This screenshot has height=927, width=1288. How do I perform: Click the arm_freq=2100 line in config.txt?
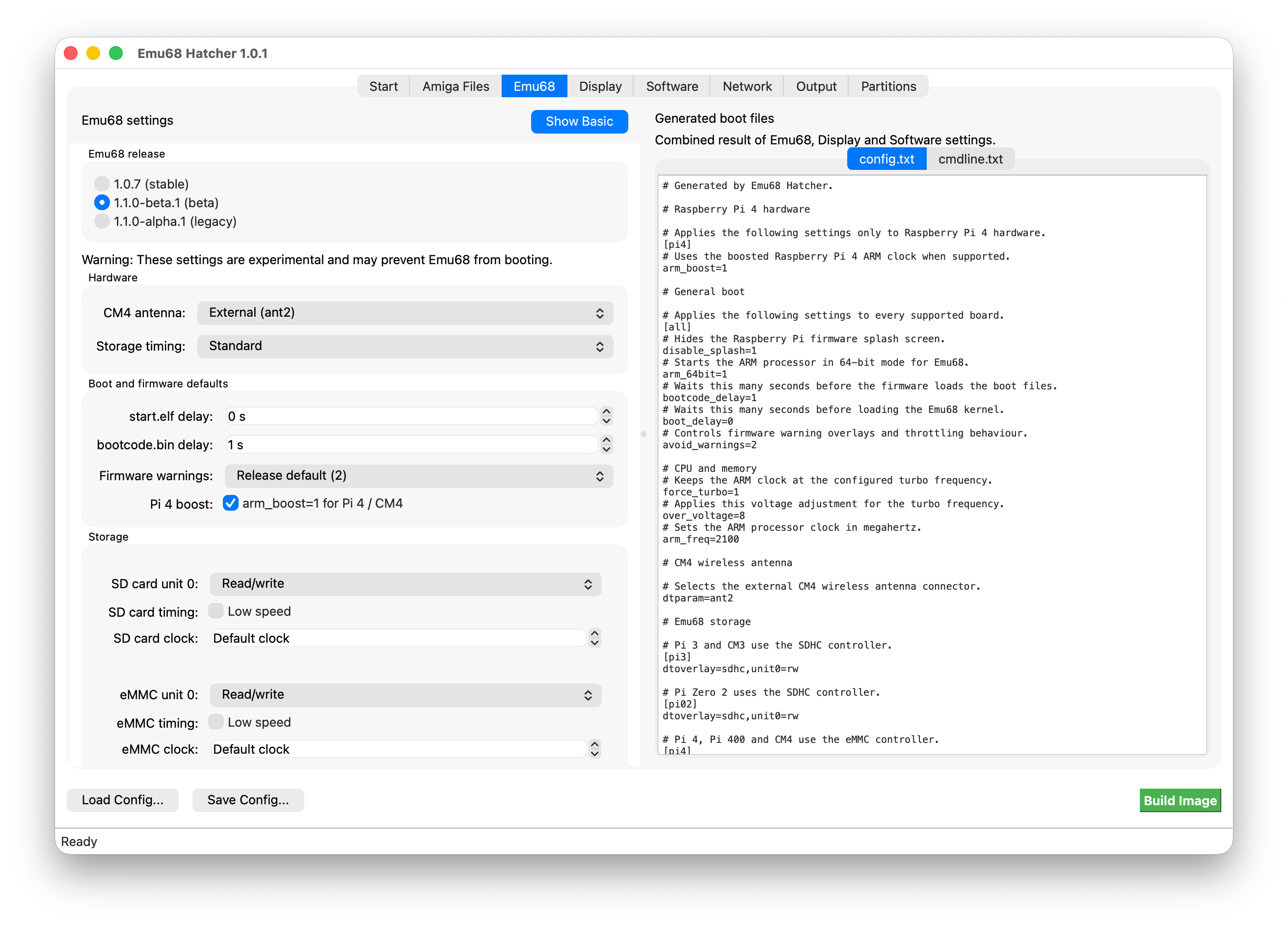click(700, 540)
